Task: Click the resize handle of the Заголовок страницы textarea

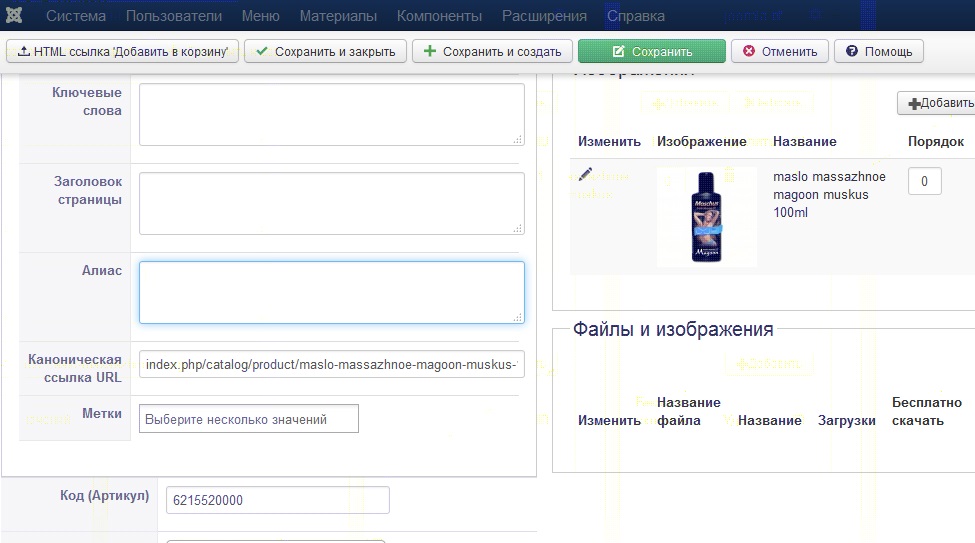Action: coord(517,229)
